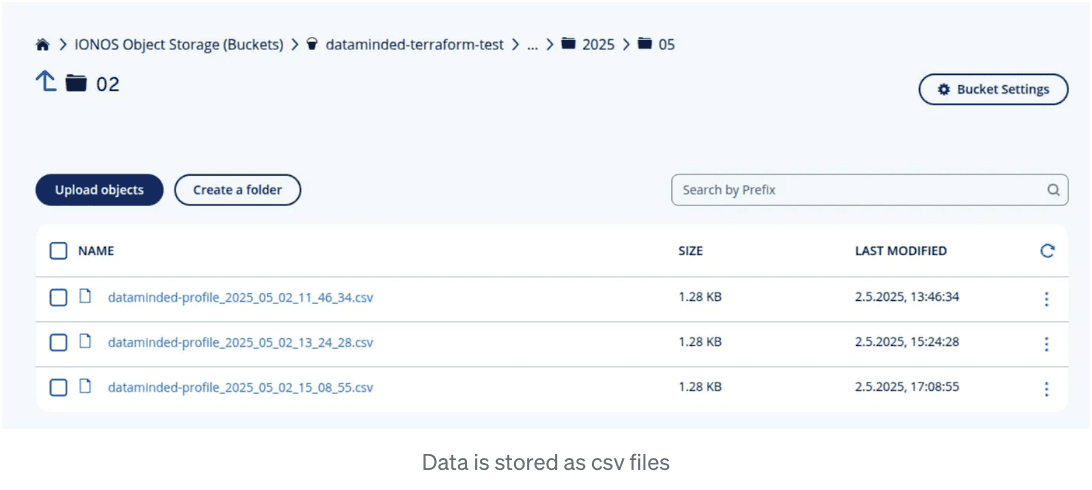Click the 02 folder title icon
Image resolution: width=1092 pixels, height=490 pixels.
click(76, 84)
